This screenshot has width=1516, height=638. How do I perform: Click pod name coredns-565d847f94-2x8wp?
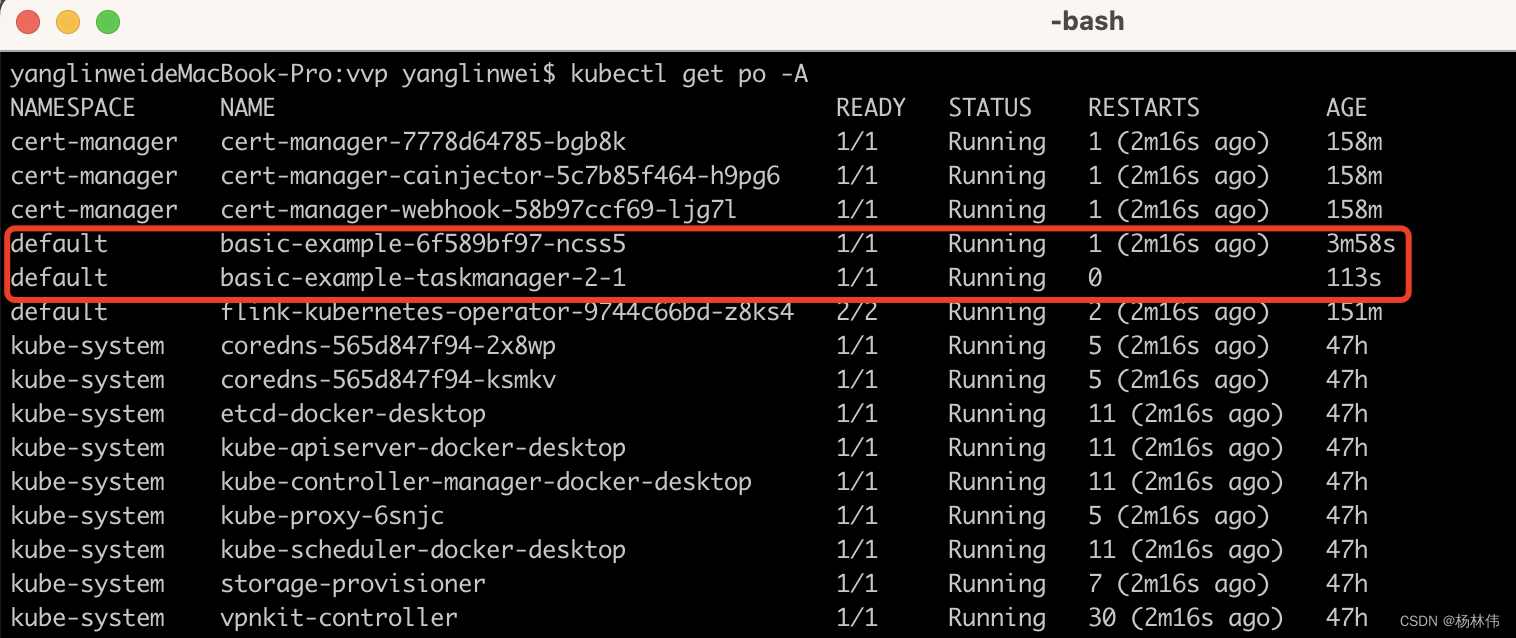388,346
